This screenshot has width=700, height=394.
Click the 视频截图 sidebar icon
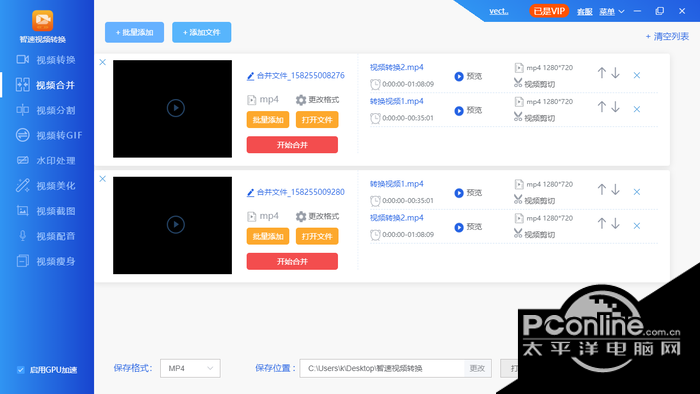(22, 211)
